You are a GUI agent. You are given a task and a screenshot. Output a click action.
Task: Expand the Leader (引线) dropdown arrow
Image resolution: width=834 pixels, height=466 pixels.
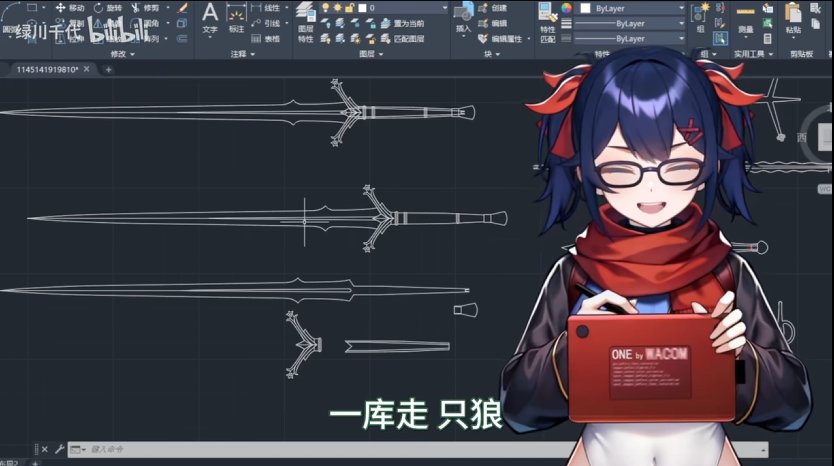tap(287, 23)
